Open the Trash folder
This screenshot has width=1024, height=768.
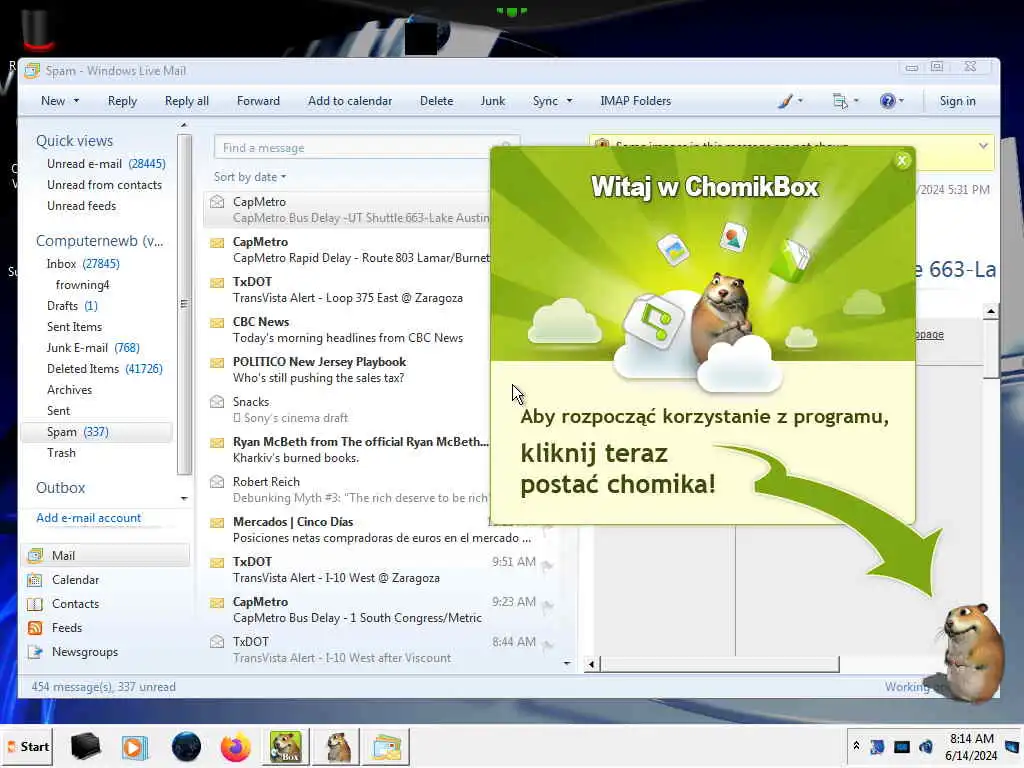click(x=61, y=453)
